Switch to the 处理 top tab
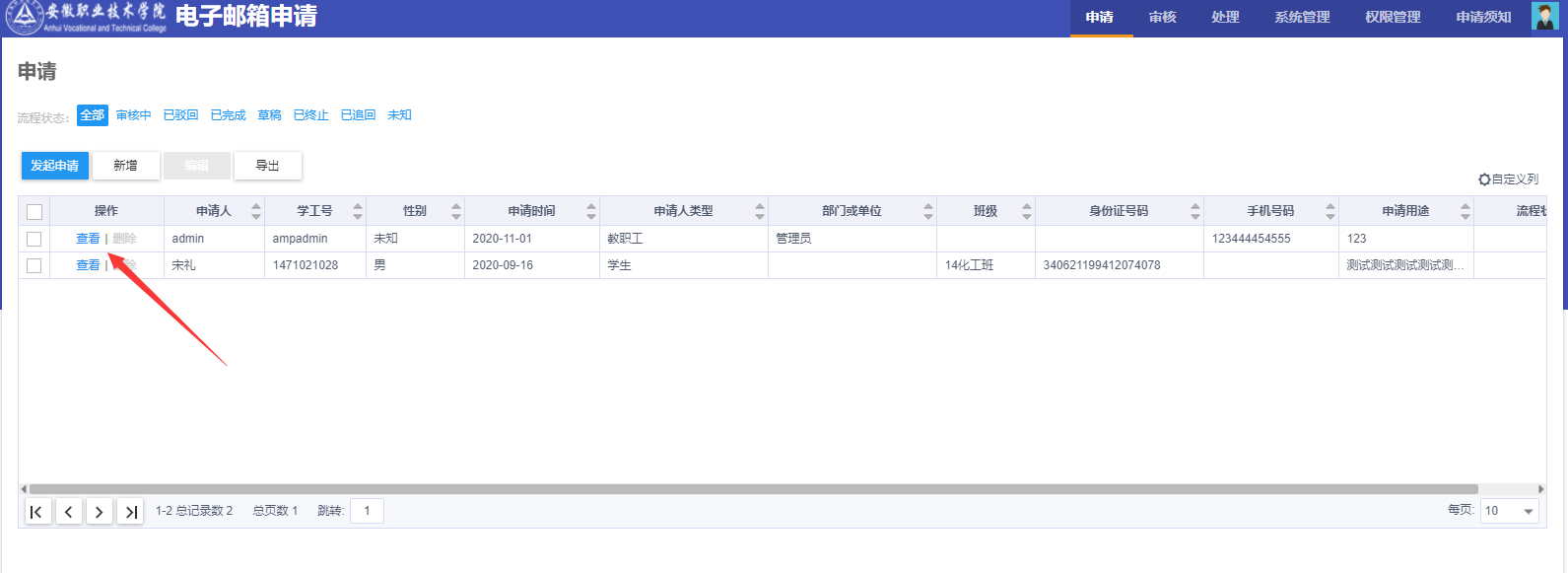1568x573 pixels. pyautogui.click(x=1226, y=18)
